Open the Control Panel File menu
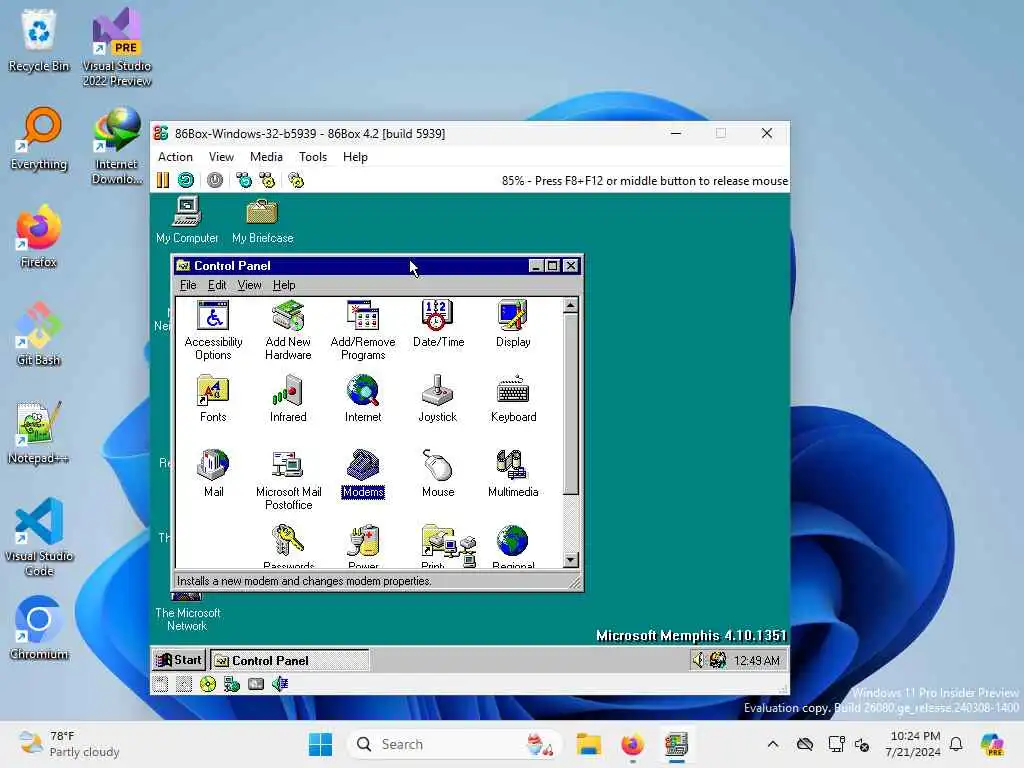The width and height of the screenshot is (1024, 768). click(x=187, y=285)
